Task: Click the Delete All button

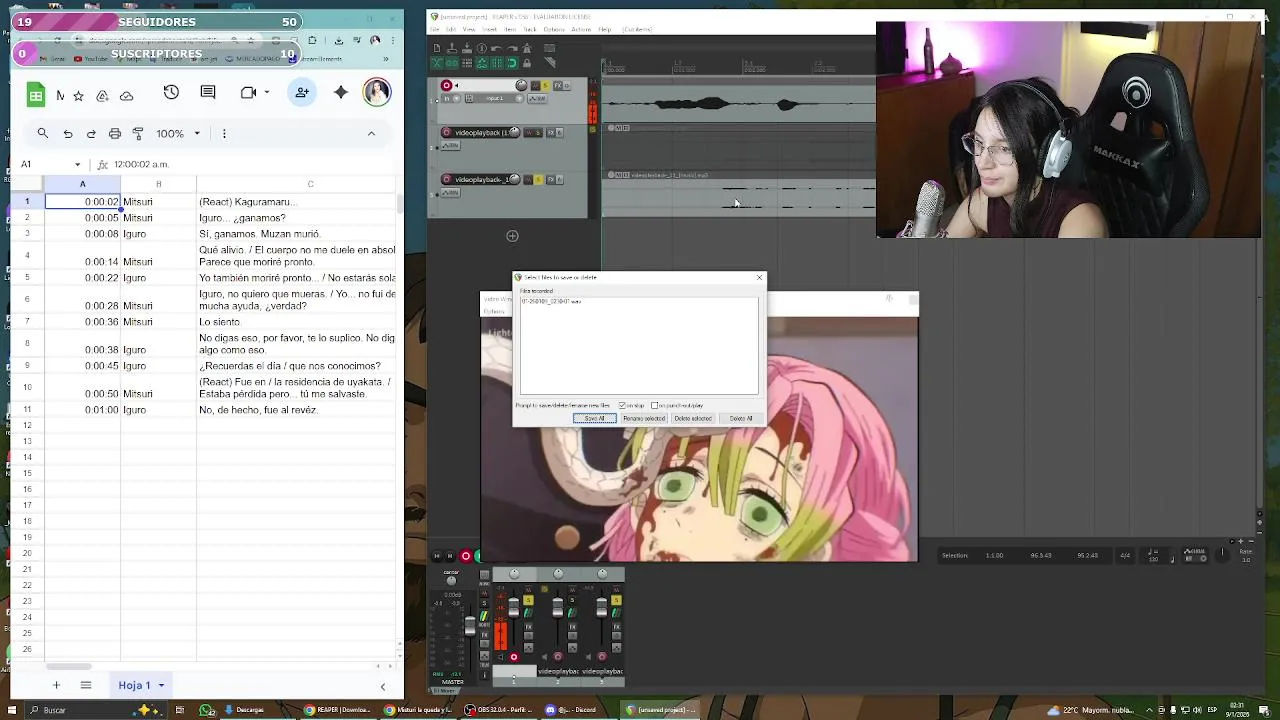Action: [x=741, y=418]
